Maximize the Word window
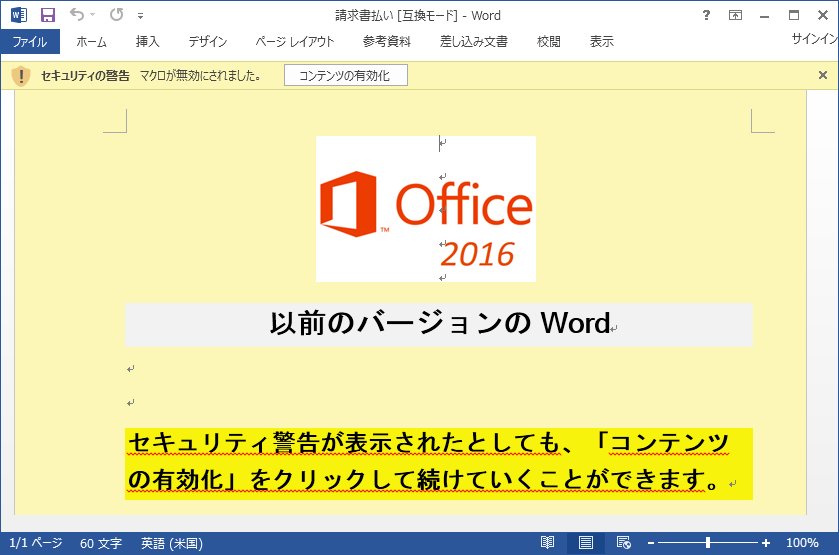The height and width of the screenshot is (555, 839). tap(794, 15)
